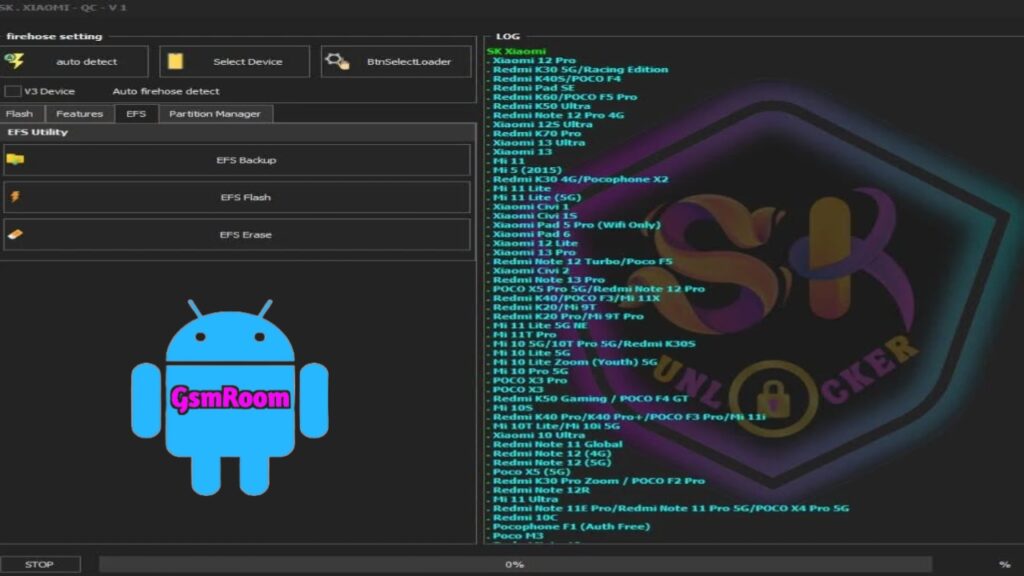
Task: Click the 0% progress bar
Action: pyautogui.click(x=514, y=564)
